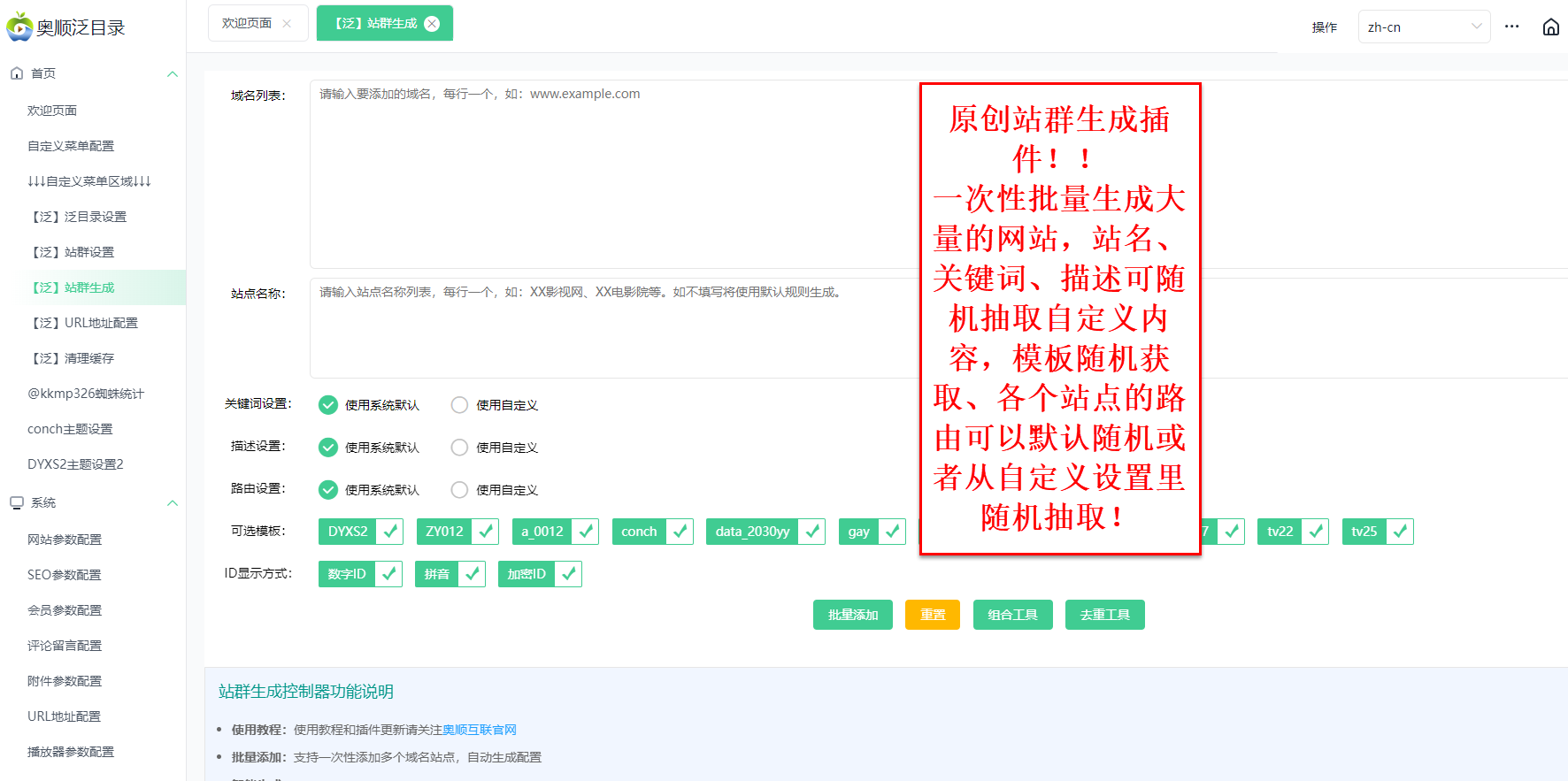Viewport: 1568px width, 781px height.
Task: Toggle the conch template checkbox
Action: pos(653,532)
